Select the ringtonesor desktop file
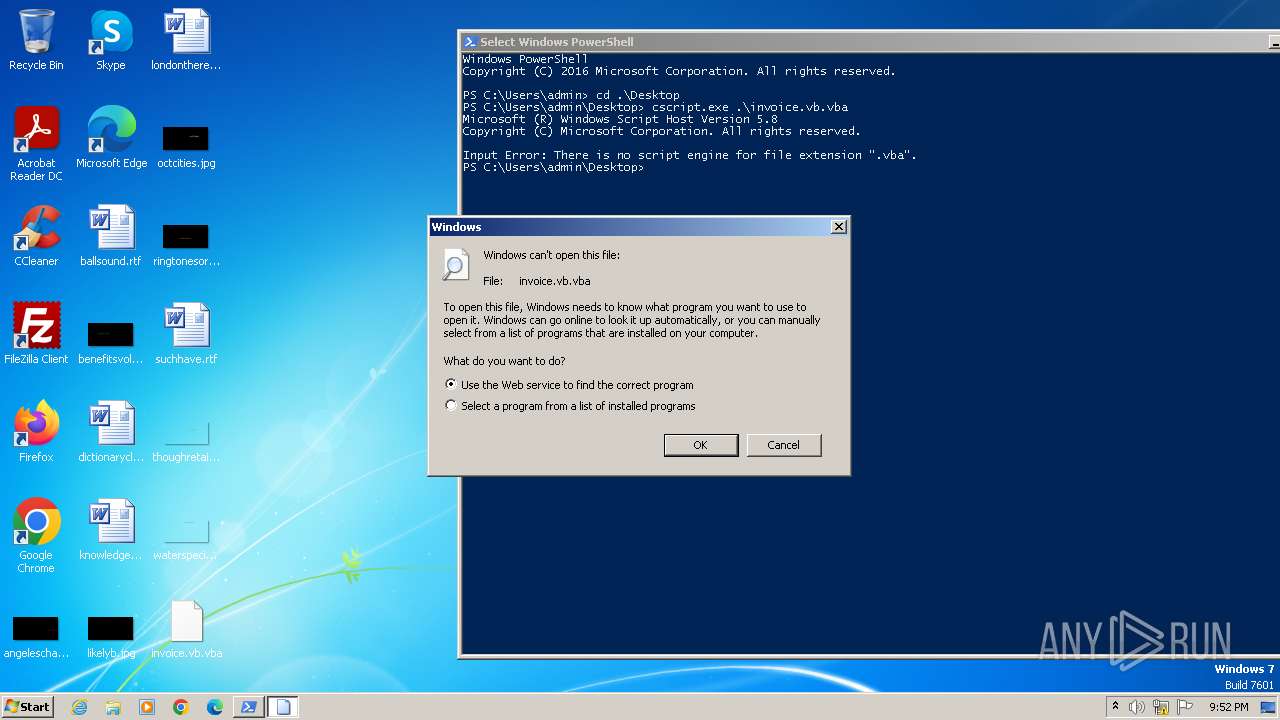 (186, 243)
